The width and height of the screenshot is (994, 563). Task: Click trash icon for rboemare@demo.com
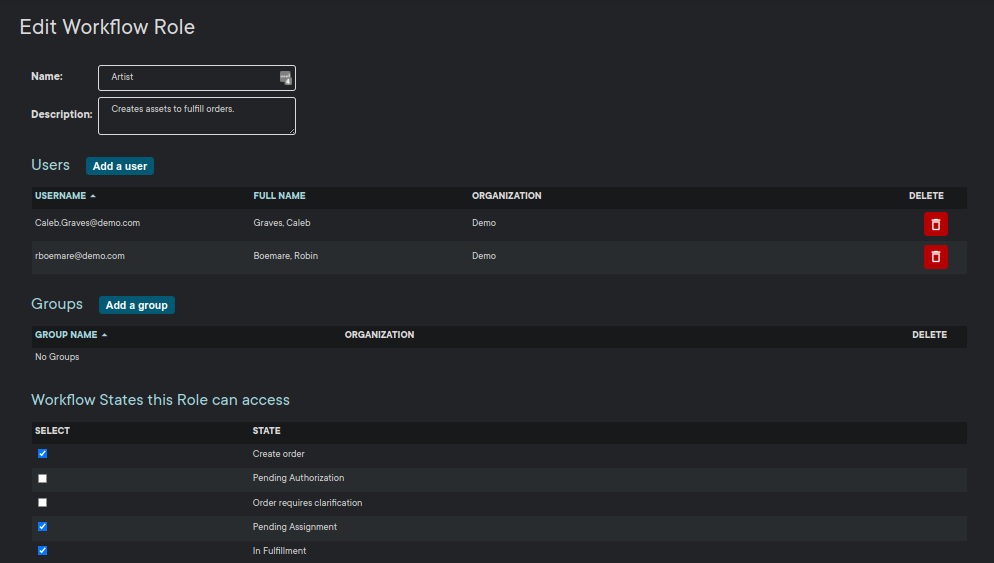tap(935, 257)
